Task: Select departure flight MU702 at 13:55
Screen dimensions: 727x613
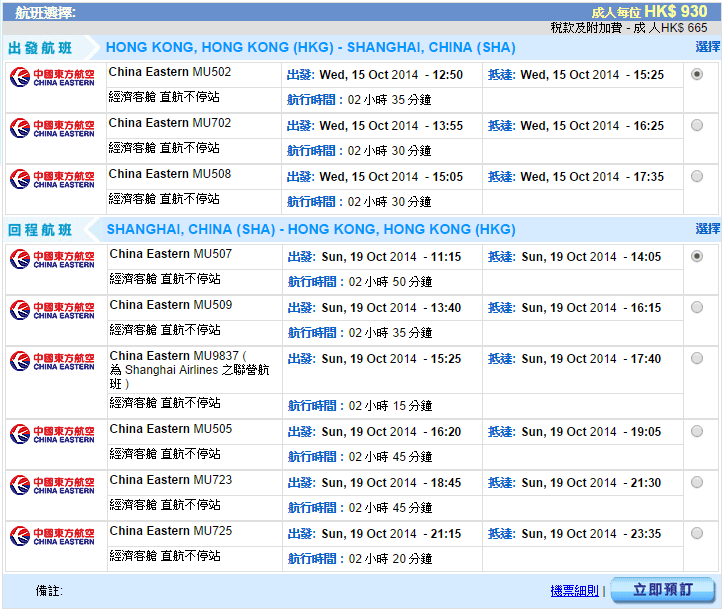Action: pos(697,125)
